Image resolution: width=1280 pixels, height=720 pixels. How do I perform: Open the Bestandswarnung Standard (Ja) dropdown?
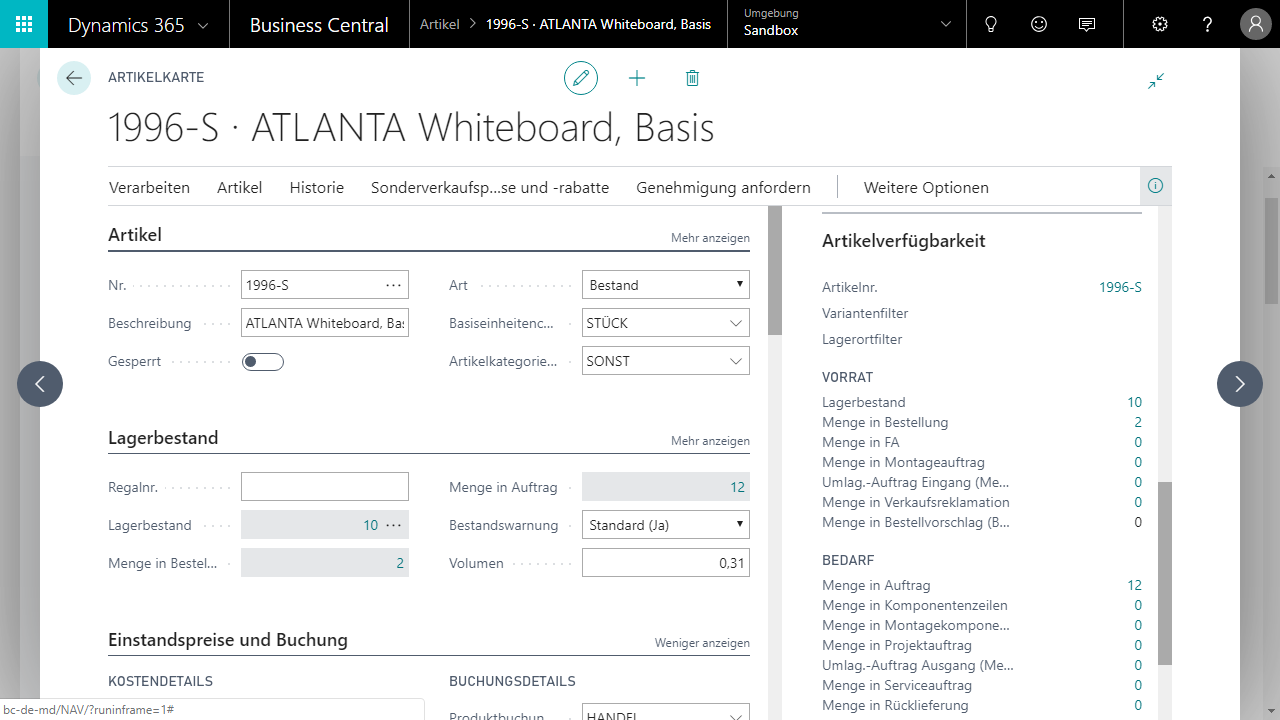point(666,525)
